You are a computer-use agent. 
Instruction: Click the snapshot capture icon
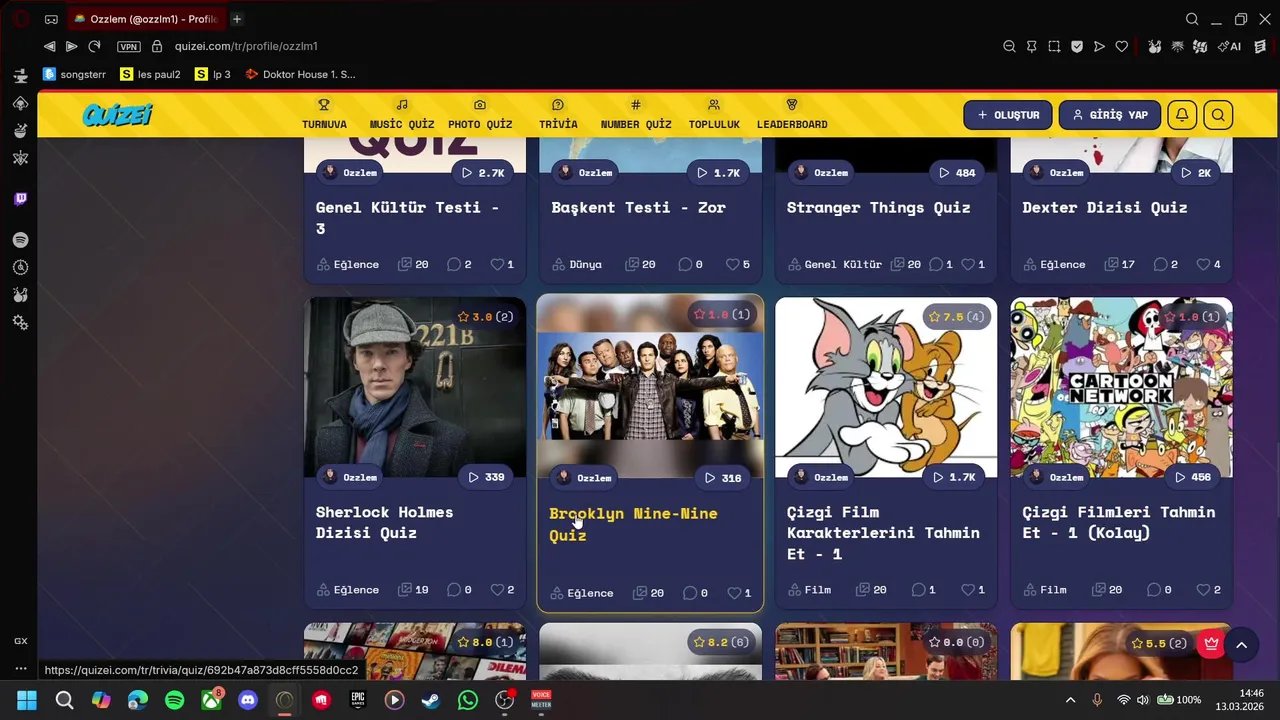coord(1054,46)
